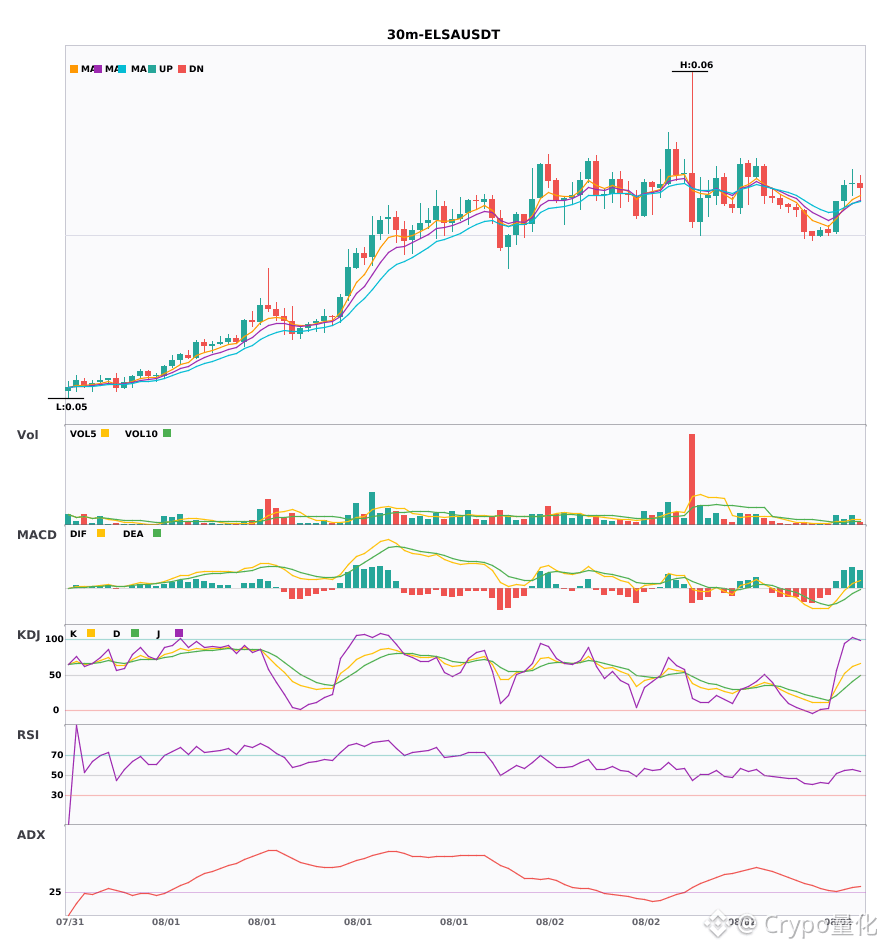Viewport: 885px width, 950px height.
Task: Select the RSI panel label
Action: (28, 735)
